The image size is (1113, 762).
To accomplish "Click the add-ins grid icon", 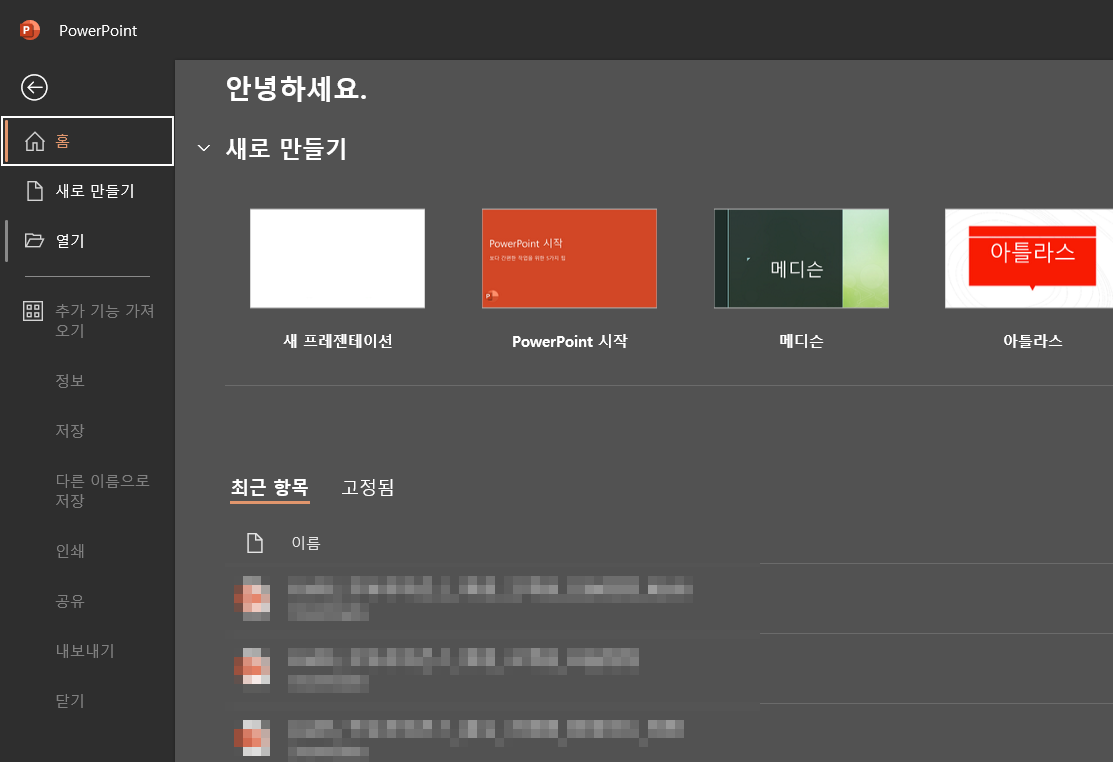I will pyautogui.click(x=33, y=311).
